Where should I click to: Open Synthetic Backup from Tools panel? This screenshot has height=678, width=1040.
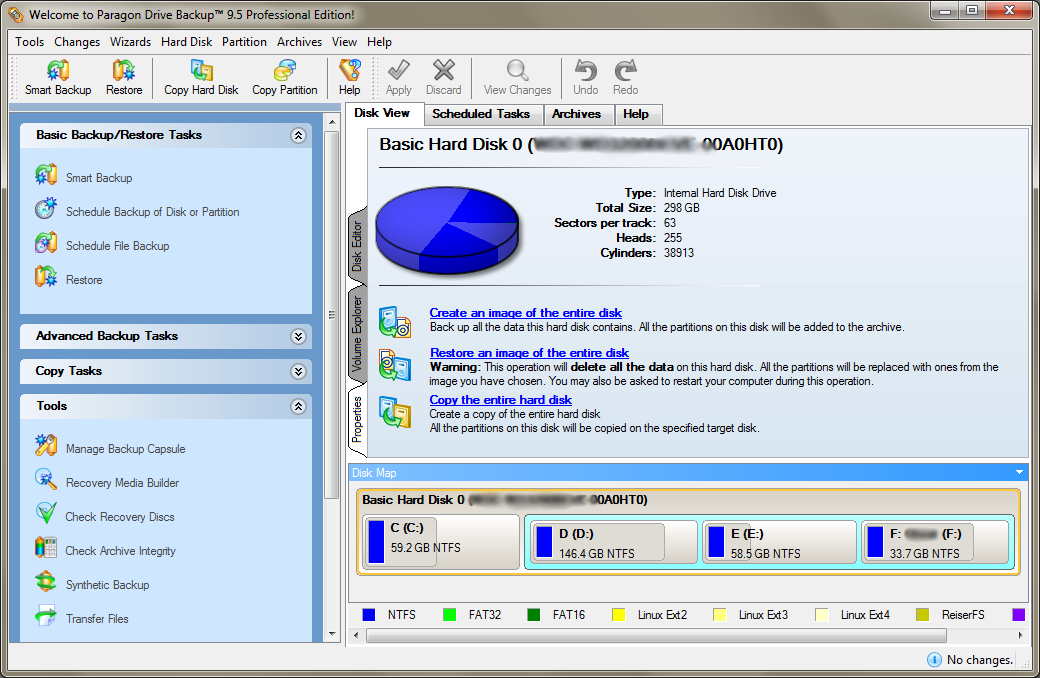click(107, 585)
